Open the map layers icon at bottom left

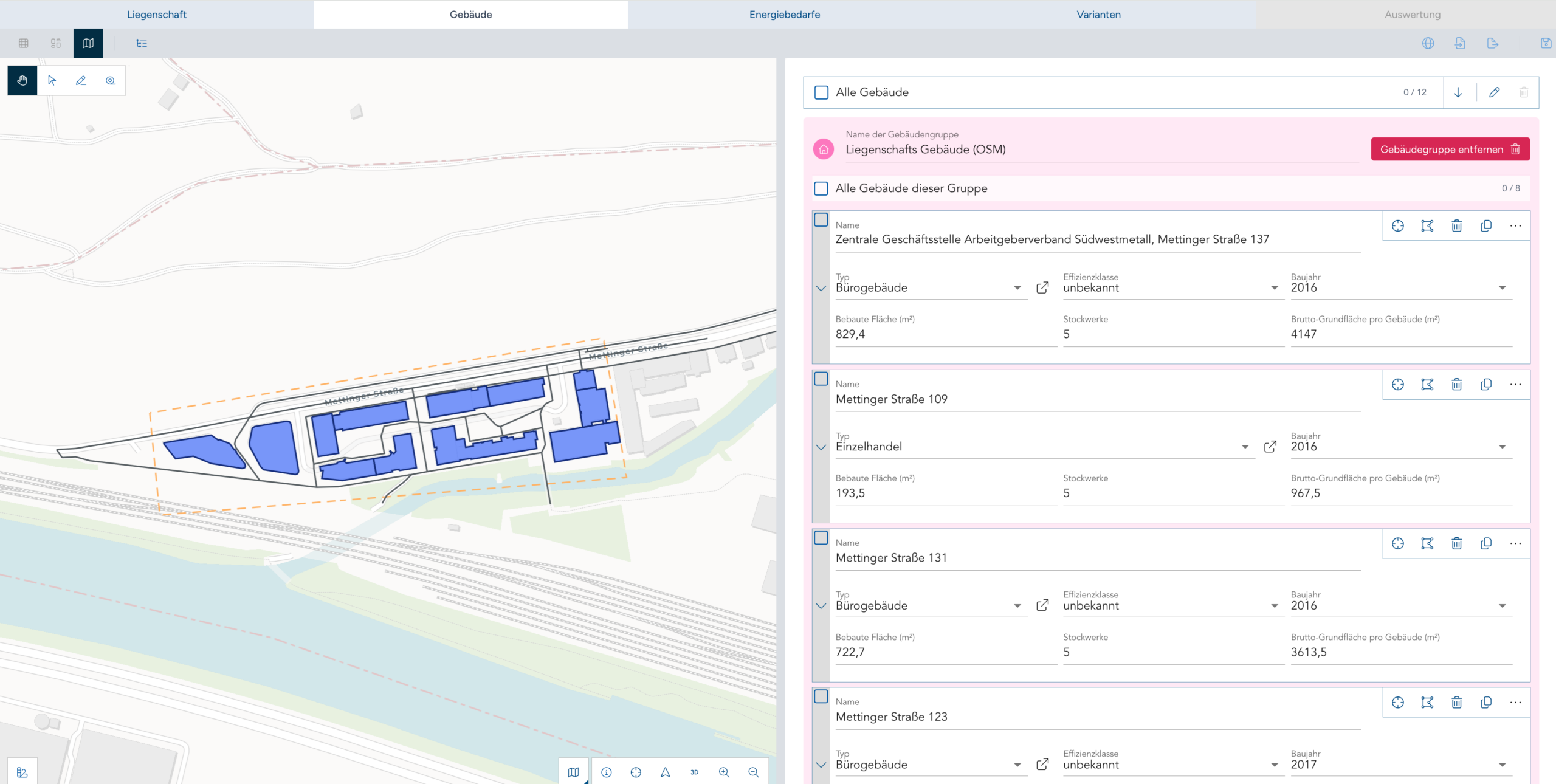pyautogui.click(x=22, y=772)
